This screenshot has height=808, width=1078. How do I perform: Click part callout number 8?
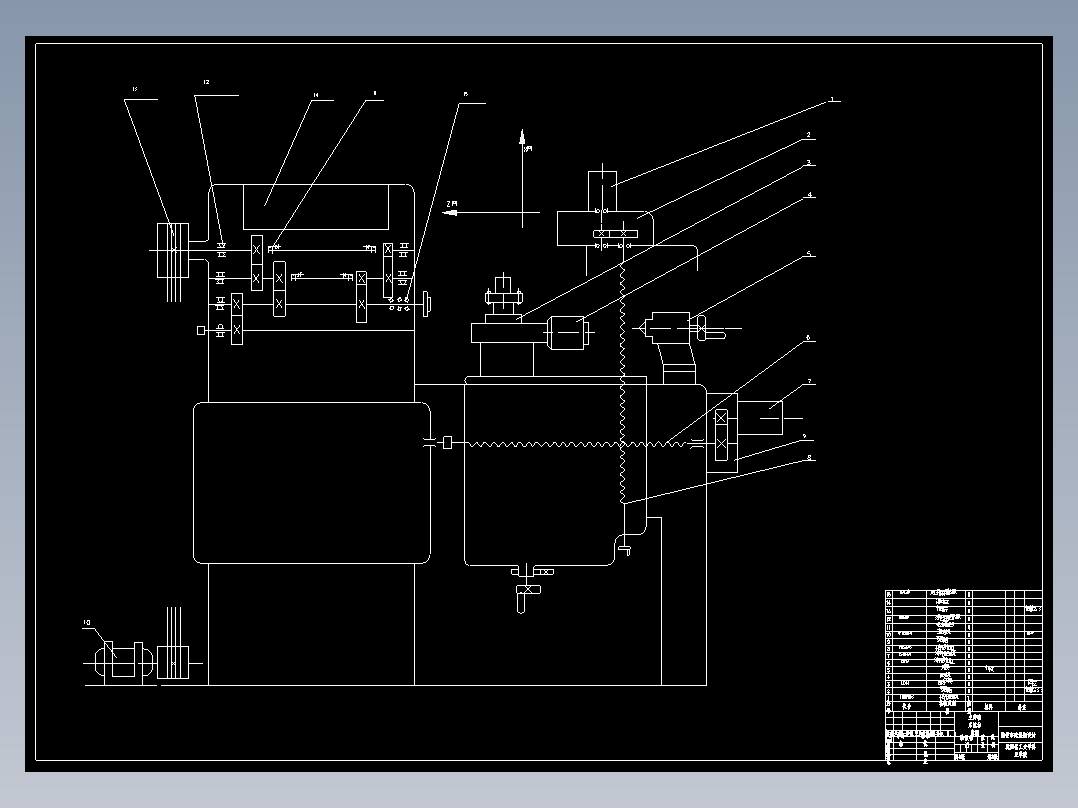[809, 457]
